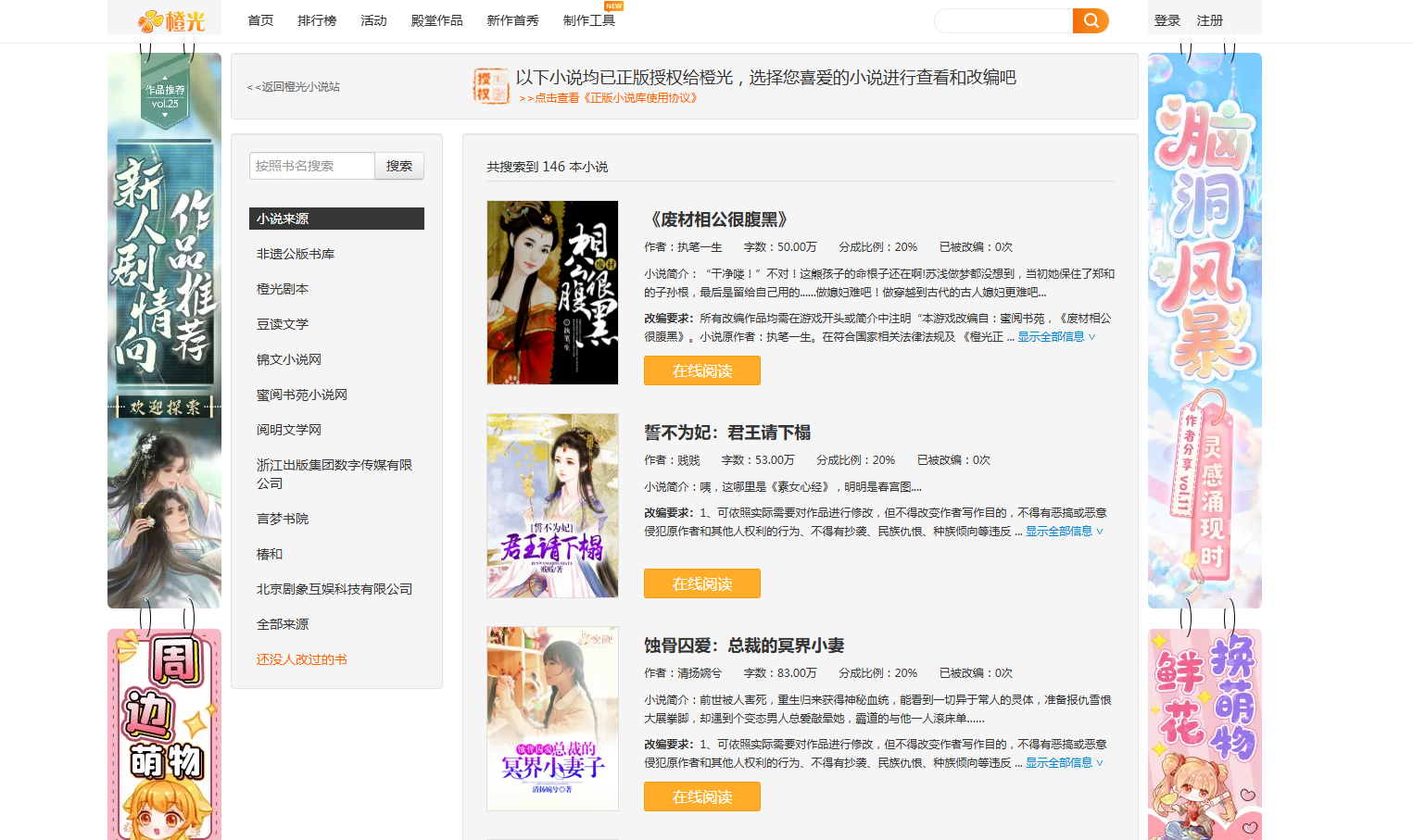
Task: Open 排行榜 in top navigation
Action: tap(317, 20)
